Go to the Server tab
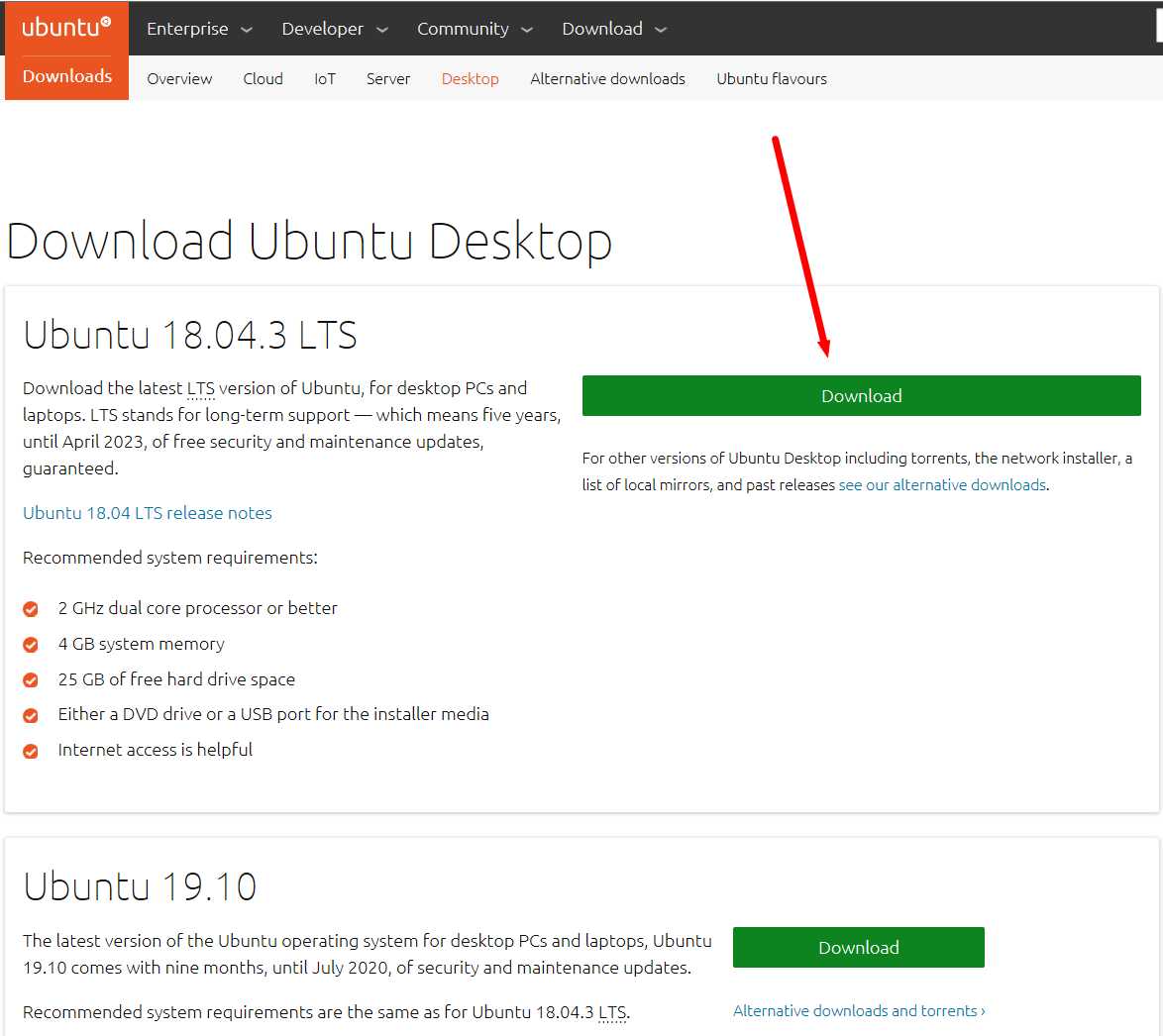 tap(388, 78)
